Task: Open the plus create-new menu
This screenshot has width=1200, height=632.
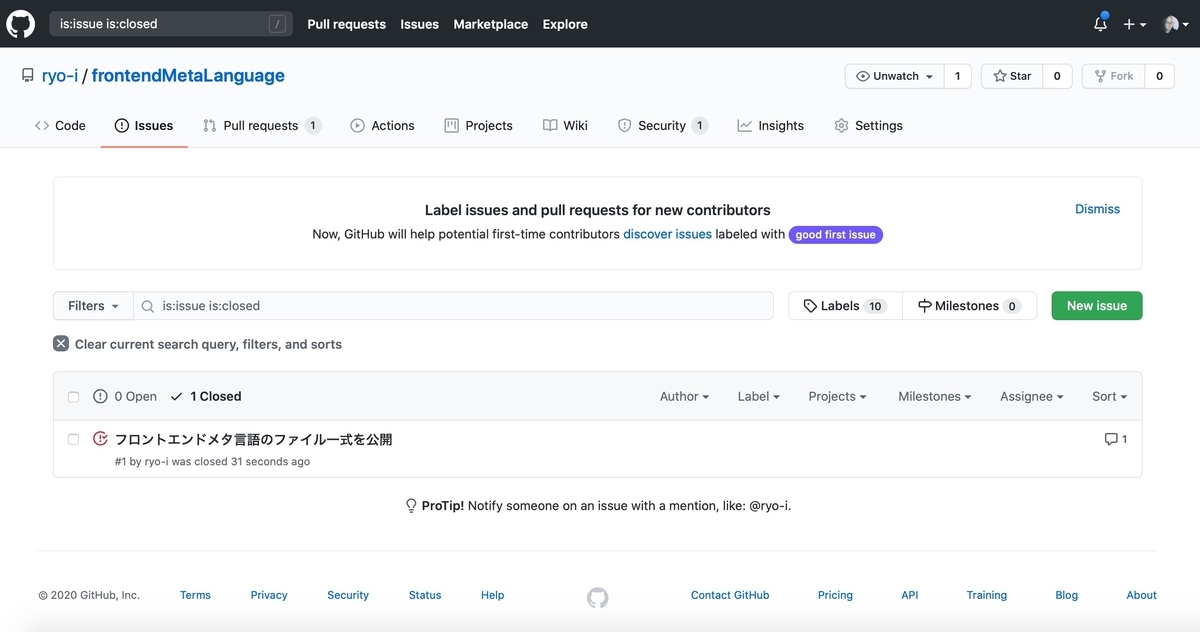Action: pos(1134,24)
